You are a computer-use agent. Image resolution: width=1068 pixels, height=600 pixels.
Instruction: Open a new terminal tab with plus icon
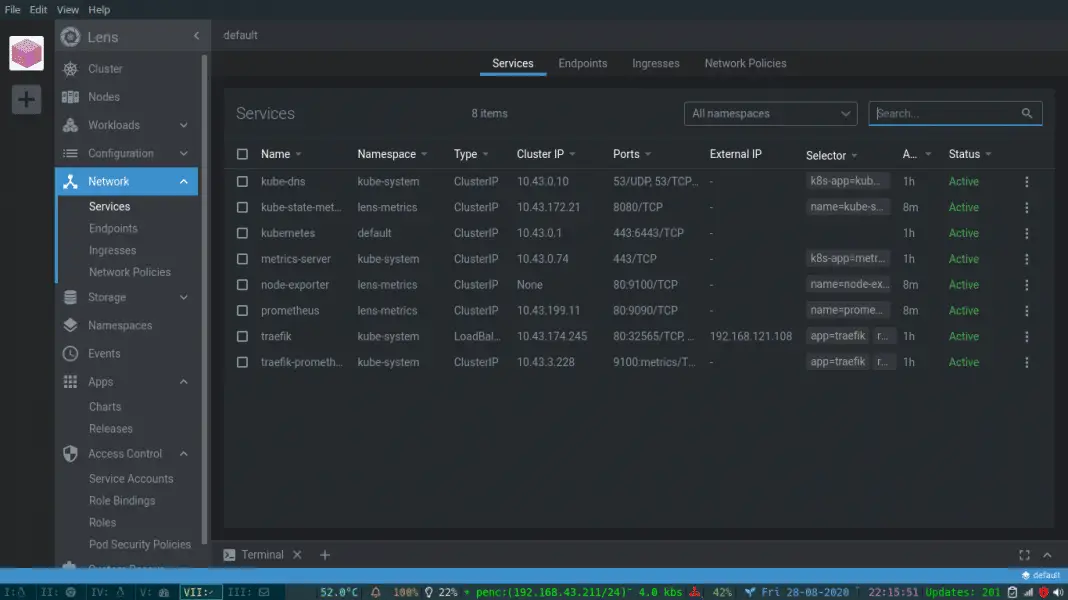pos(324,554)
